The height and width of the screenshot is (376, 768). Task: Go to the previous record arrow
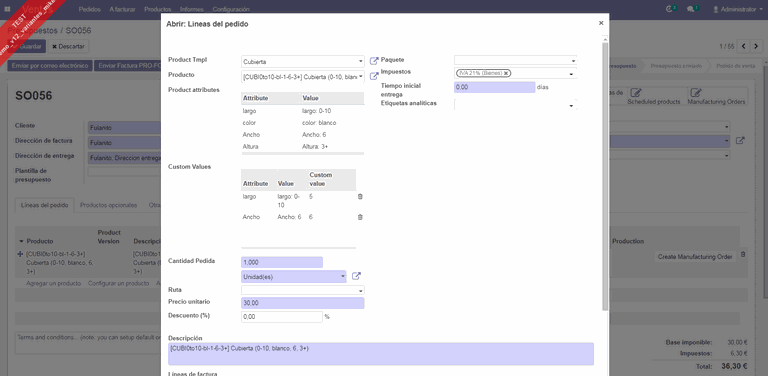pyautogui.click(x=744, y=47)
